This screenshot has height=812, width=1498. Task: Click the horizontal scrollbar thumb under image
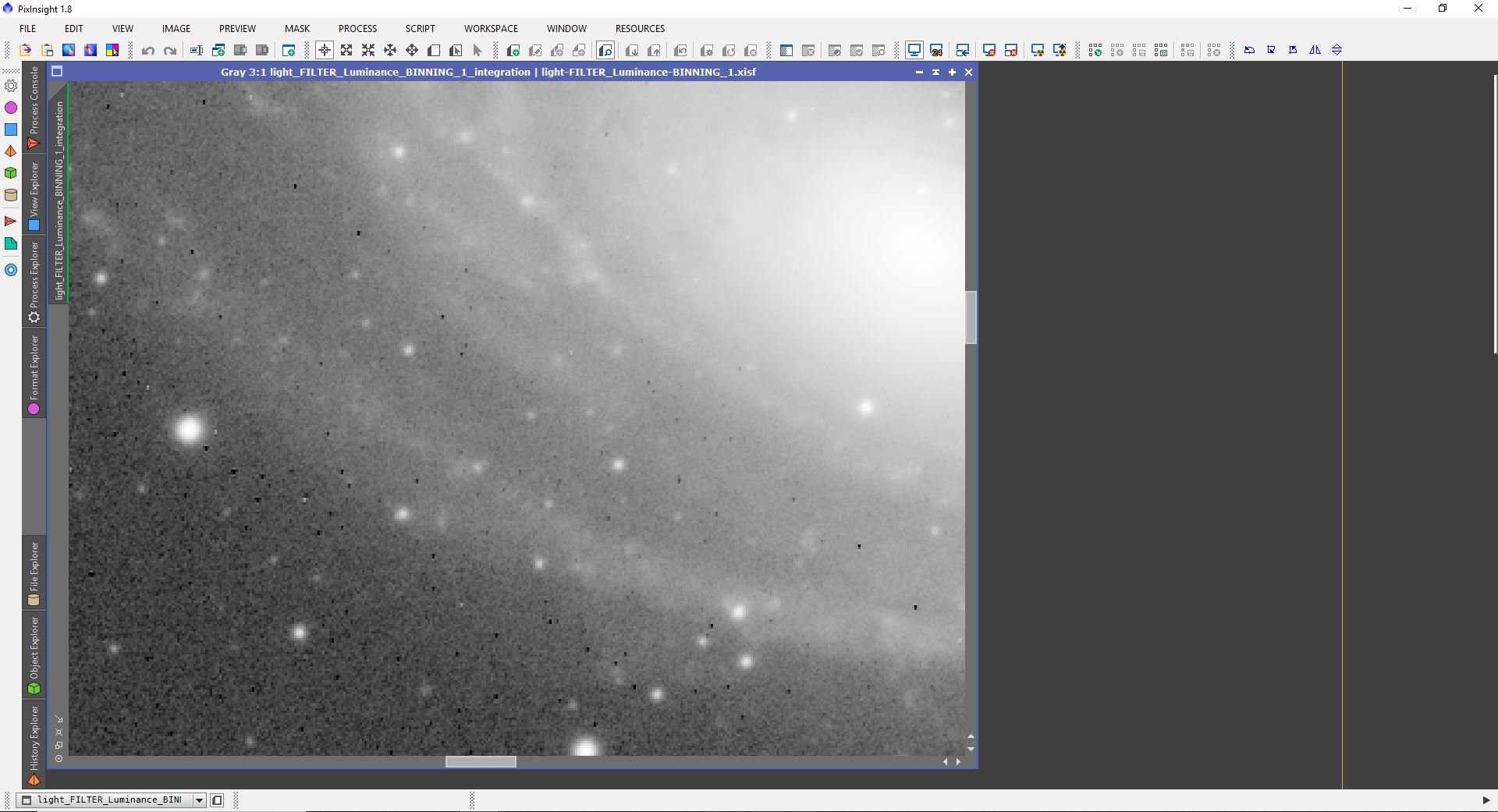point(481,761)
